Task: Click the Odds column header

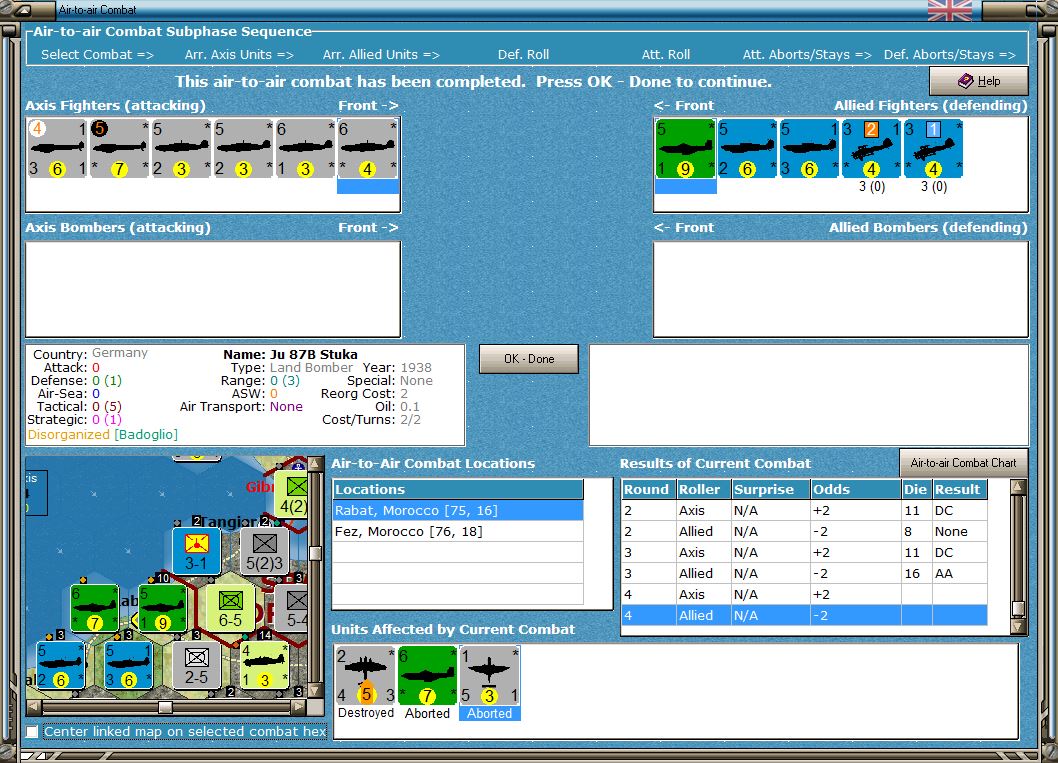Action: (x=856, y=489)
